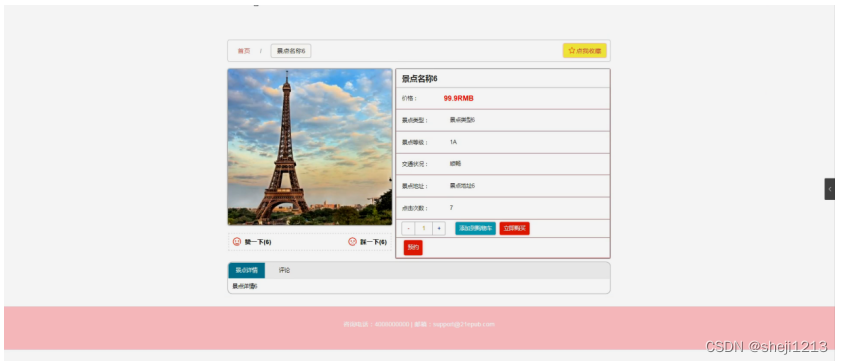The image size is (843, 364).
Task: Click the yellow 点我收藏 button text
Action: [x=588, y=51]
